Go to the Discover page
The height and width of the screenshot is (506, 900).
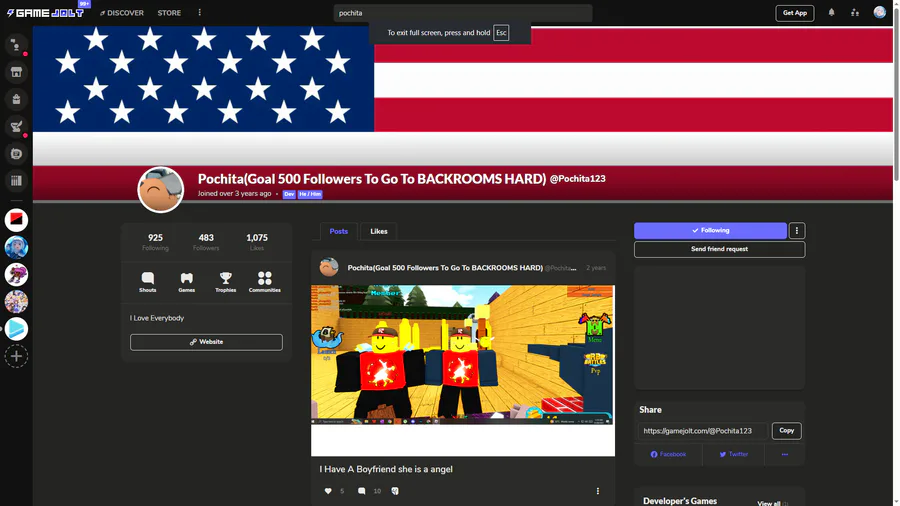(122, 13)
